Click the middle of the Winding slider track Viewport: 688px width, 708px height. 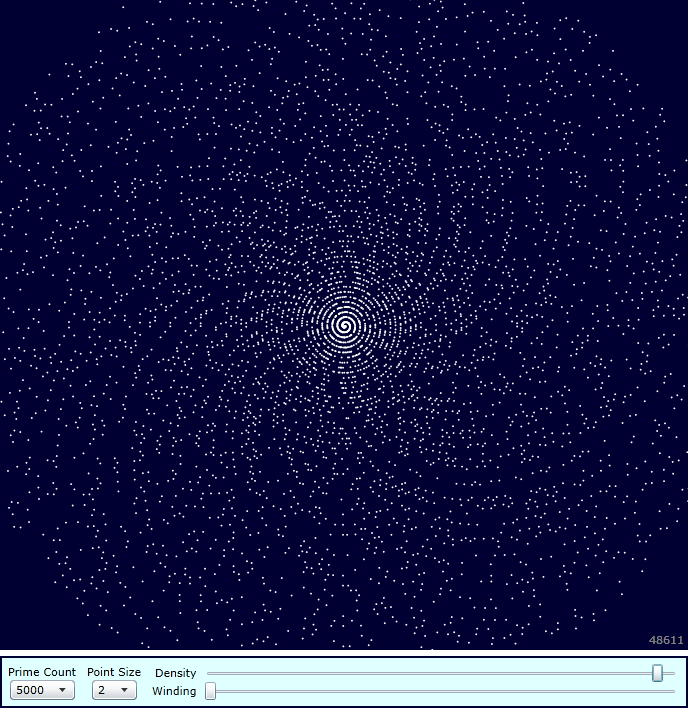(x=441, y=691)
